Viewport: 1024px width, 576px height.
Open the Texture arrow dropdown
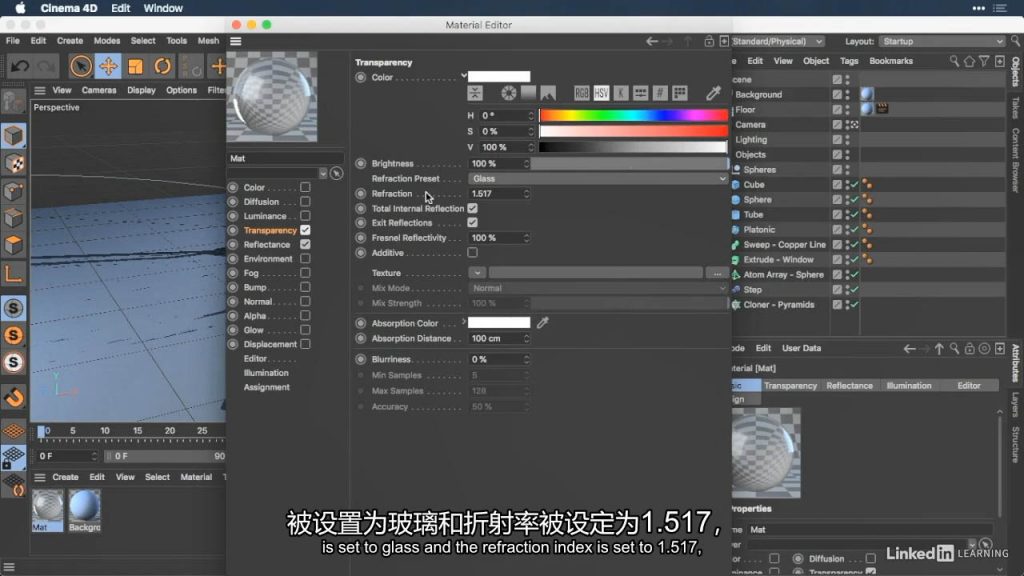pyautogui.click(x=477, y=273)
